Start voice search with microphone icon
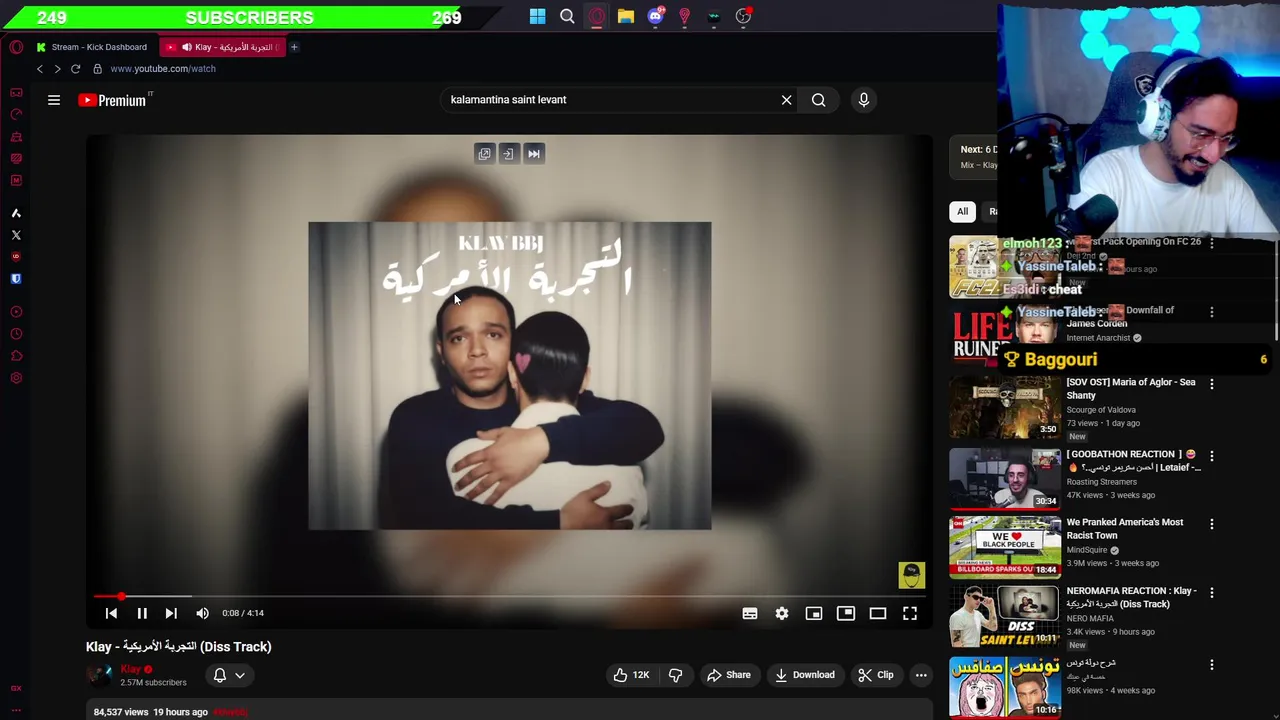Viewport: 1280px width, 720px height. tap(864, 100)
